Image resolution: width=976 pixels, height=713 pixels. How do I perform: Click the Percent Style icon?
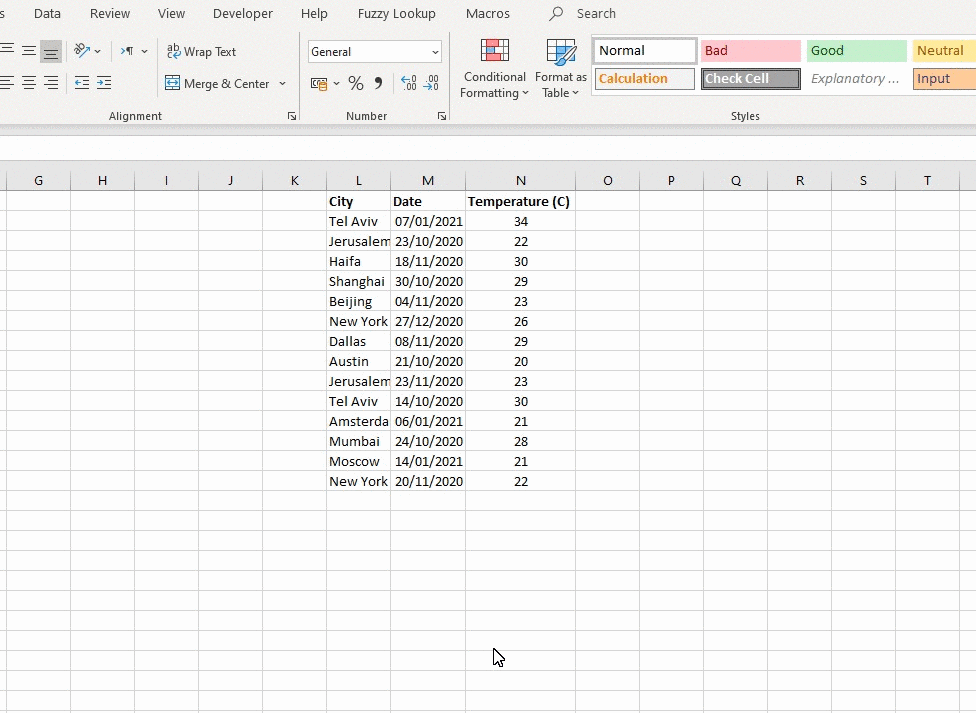pos(356,84)
